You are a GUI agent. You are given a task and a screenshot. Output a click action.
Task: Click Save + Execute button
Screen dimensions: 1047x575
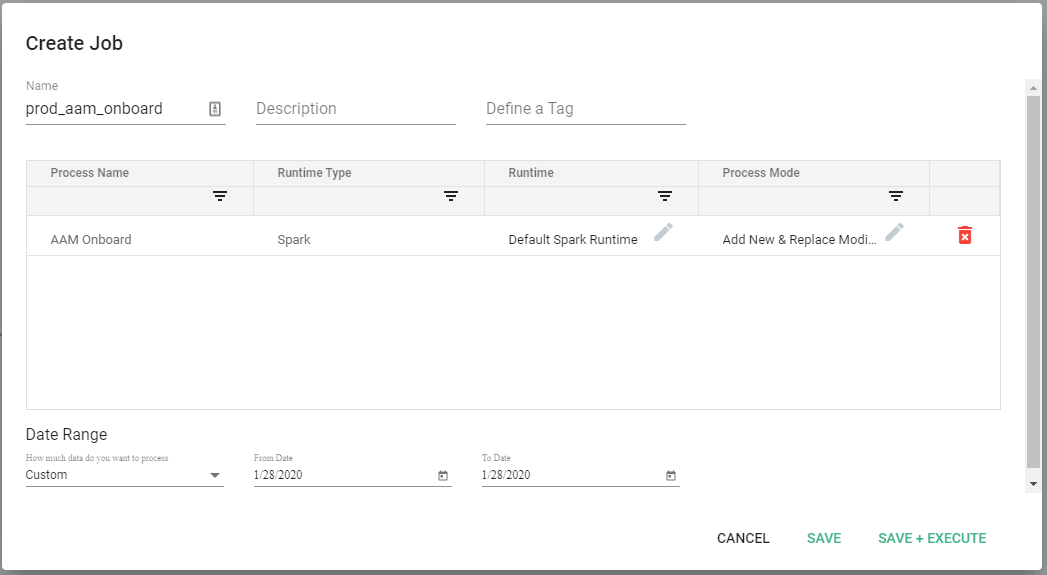point(932,538)
